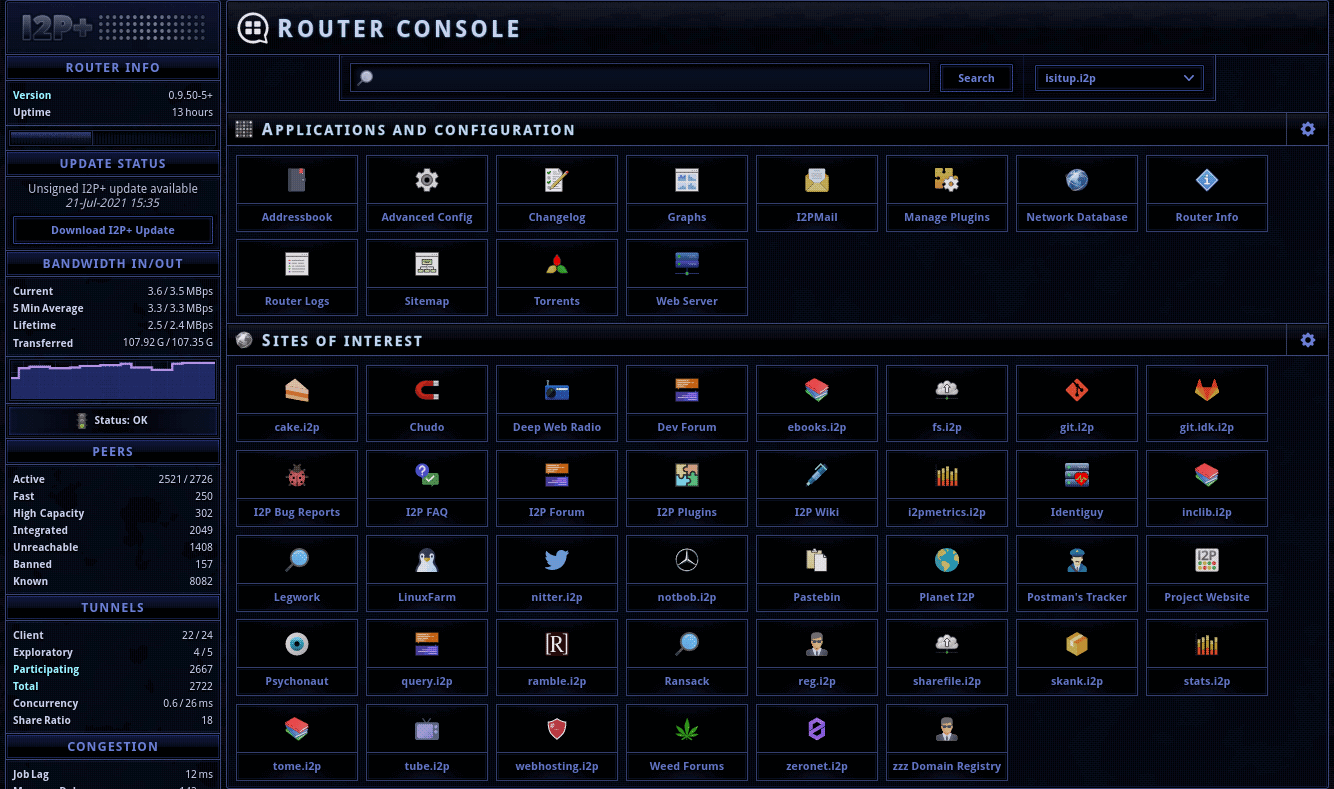Open the I2P FAQ label

427,512
